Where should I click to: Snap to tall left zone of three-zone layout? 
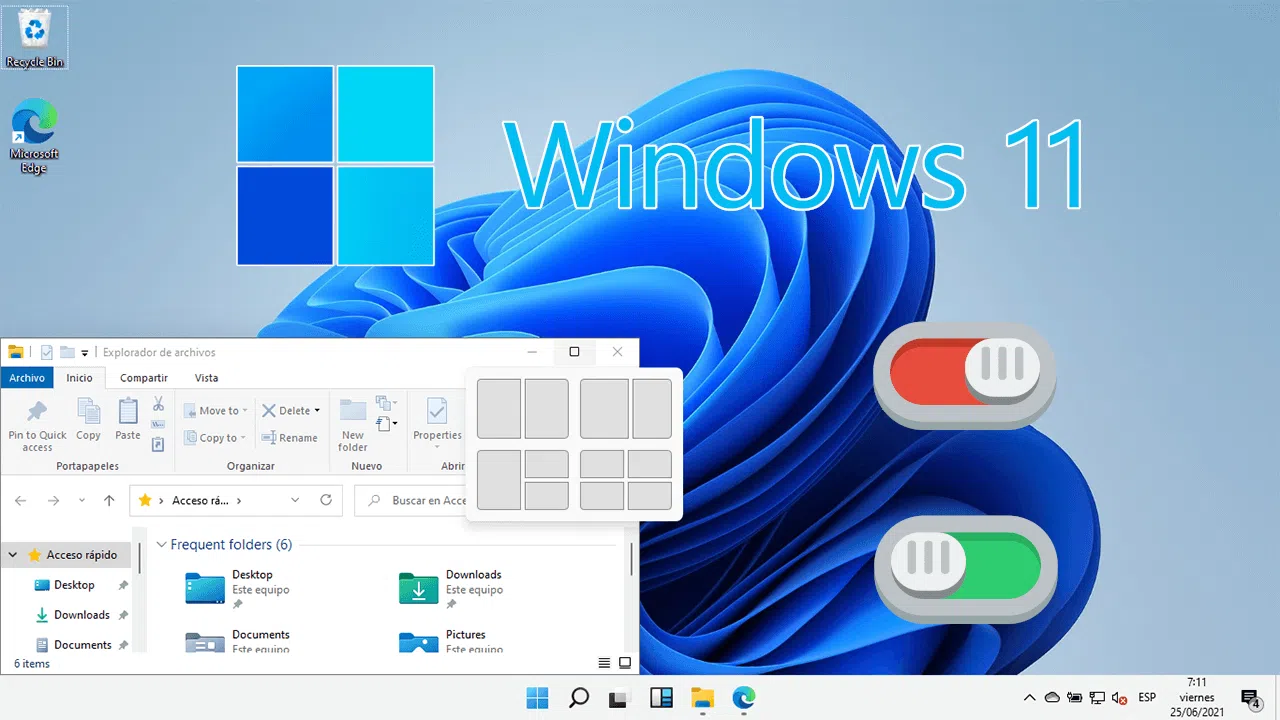pyautogui.click(x=499, y=480)
